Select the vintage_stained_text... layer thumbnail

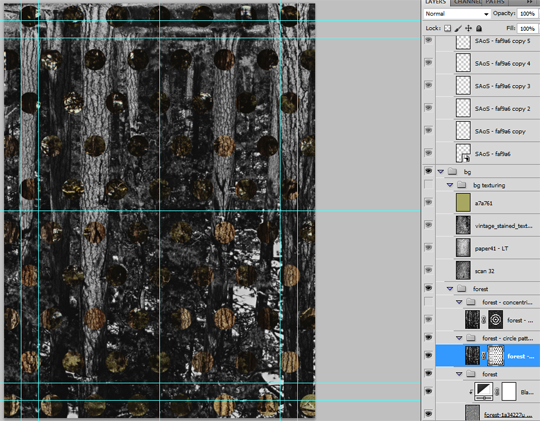[463, 225]
